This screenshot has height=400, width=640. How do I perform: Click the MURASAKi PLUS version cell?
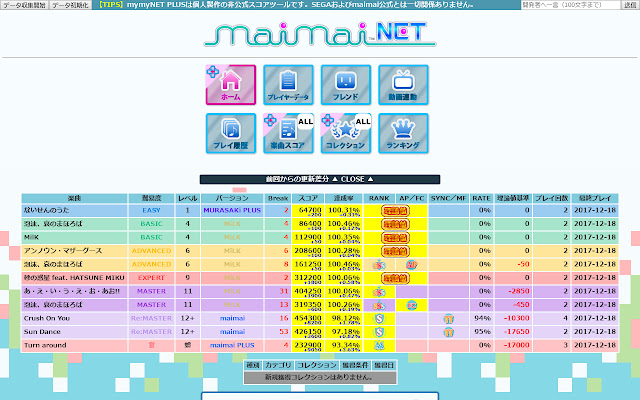tap(232, 211)
